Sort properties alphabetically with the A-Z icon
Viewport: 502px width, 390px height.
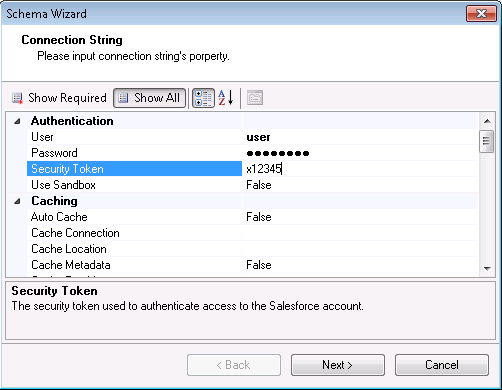226,98
